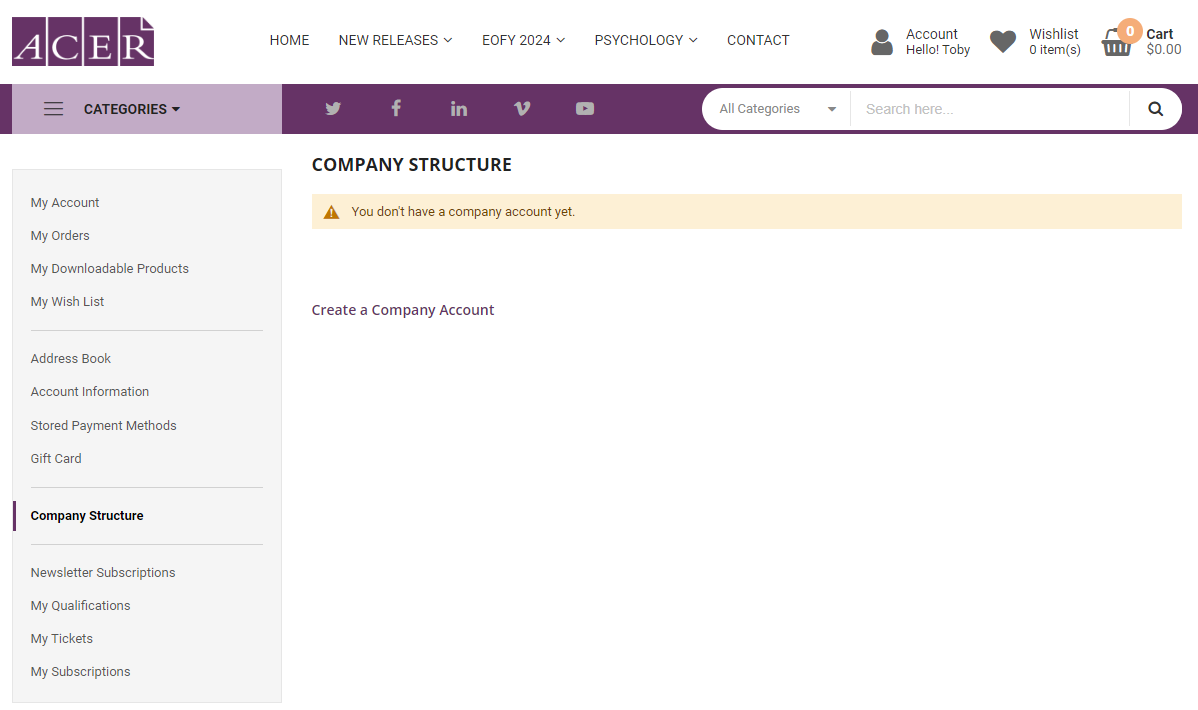The width and height of the screenshot is (1198, 710).
Task: Click the Vimeo icon
Action: click(x=522, y=108)
